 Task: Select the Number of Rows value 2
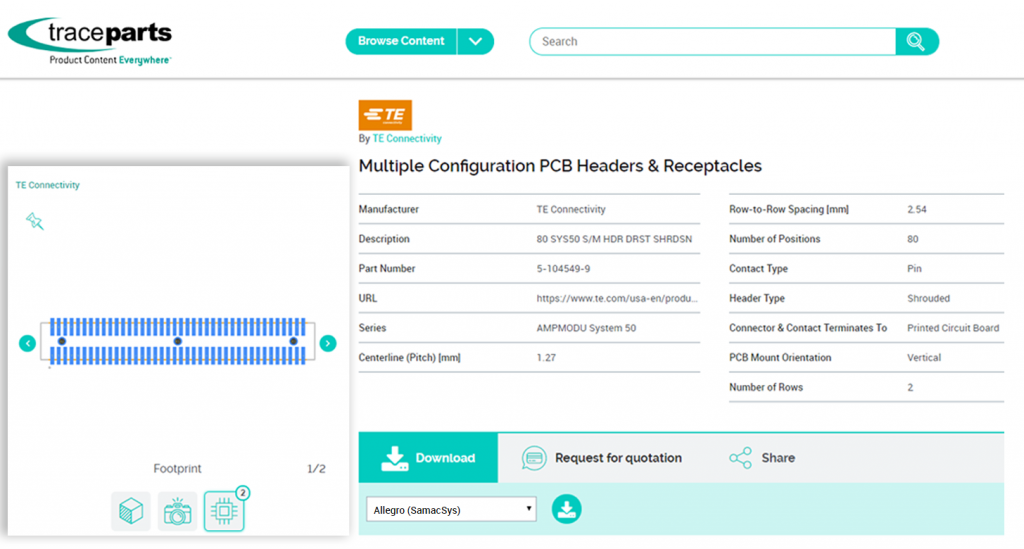(910, 387)
